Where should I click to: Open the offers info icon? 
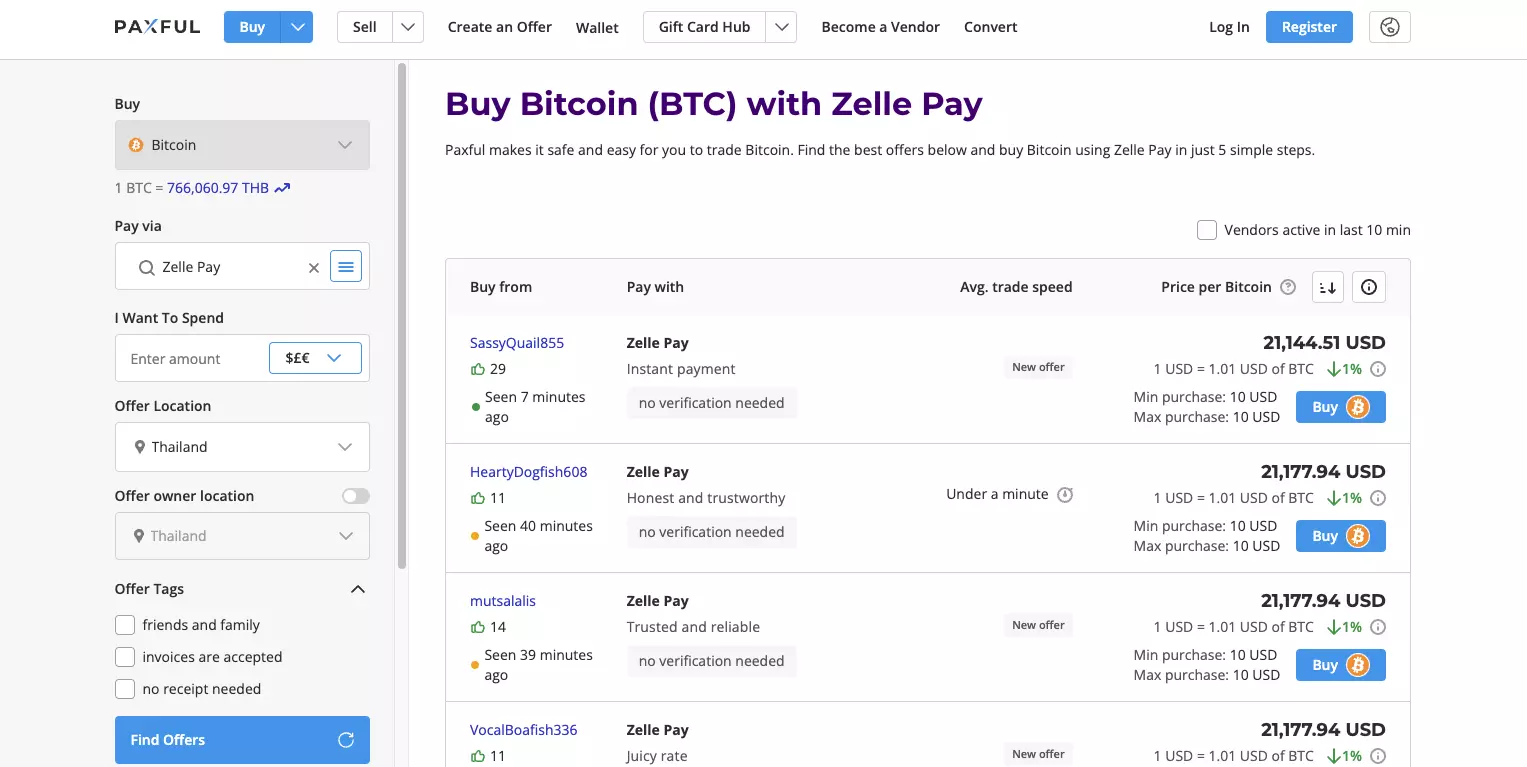[x=1369, y=287]
